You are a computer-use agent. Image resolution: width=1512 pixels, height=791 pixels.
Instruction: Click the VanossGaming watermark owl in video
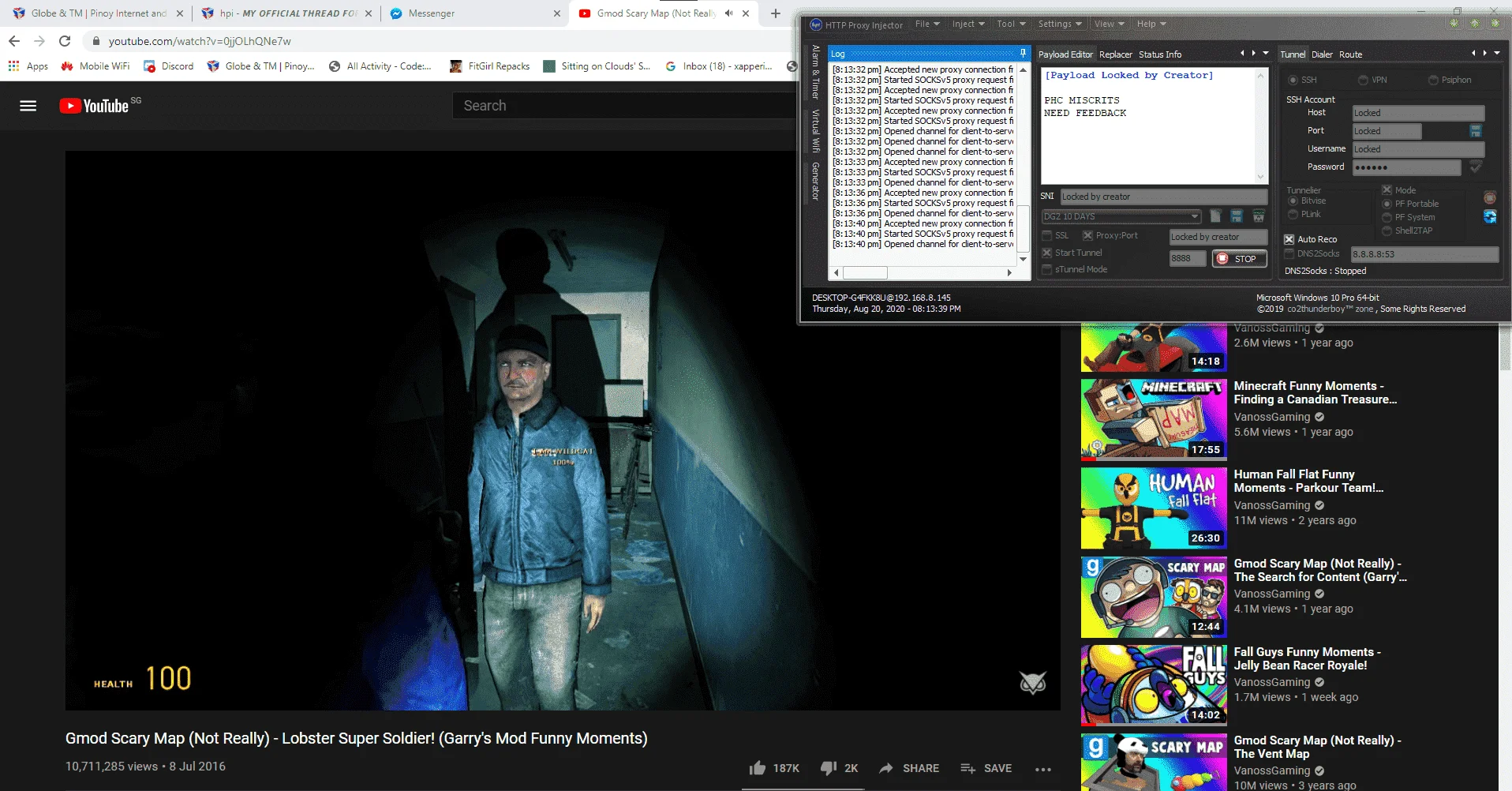[1032, 682]
